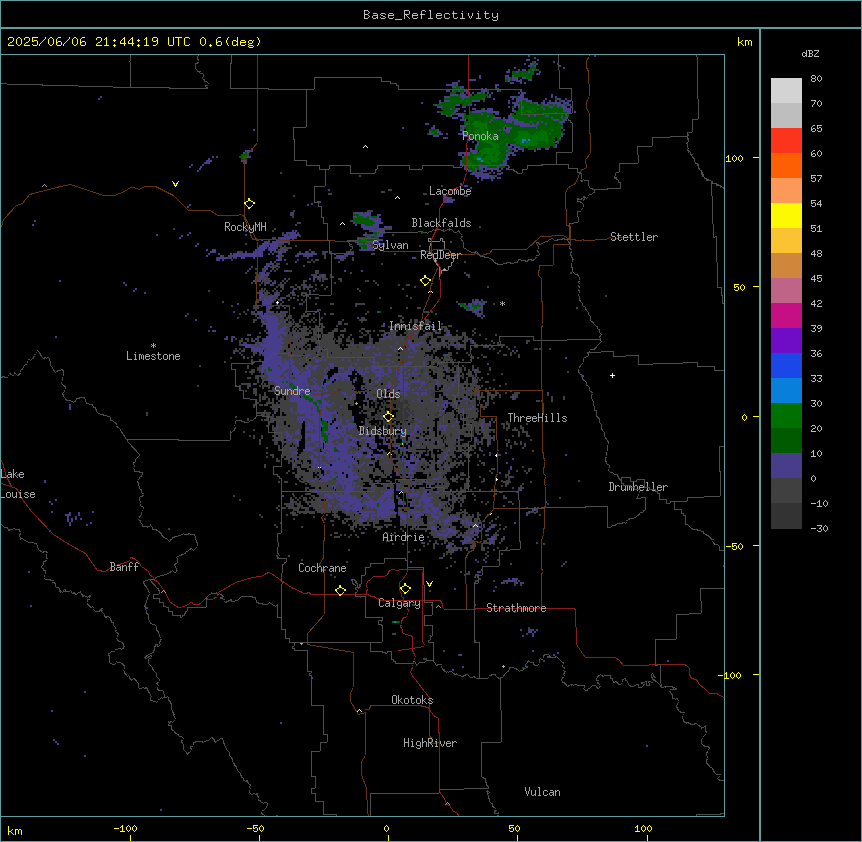The height and width of the screenshot is (842, 862).
Task: Click the Strathmore label
Action: (516, 608)
